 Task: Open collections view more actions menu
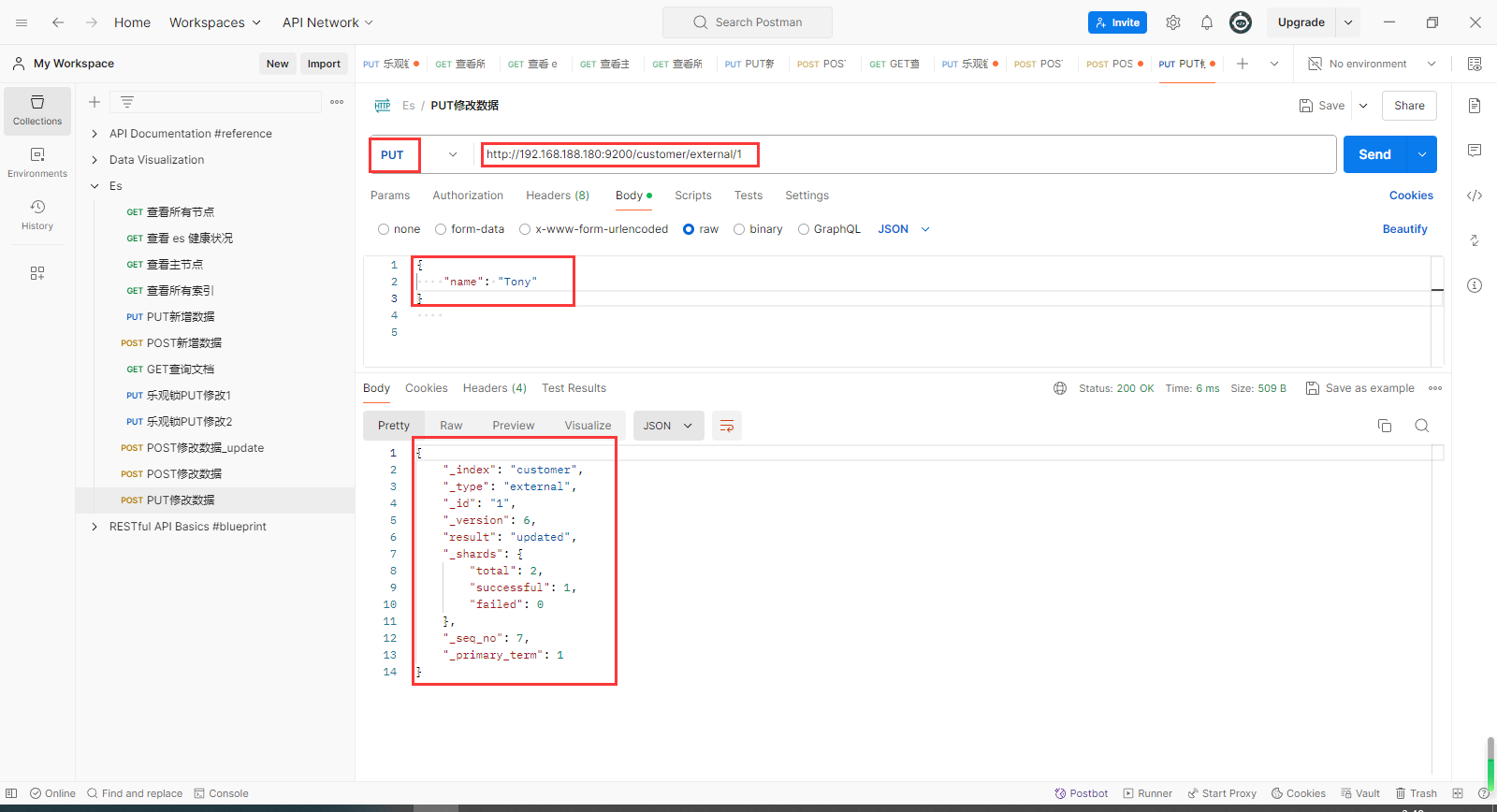[x=337, y=102]
